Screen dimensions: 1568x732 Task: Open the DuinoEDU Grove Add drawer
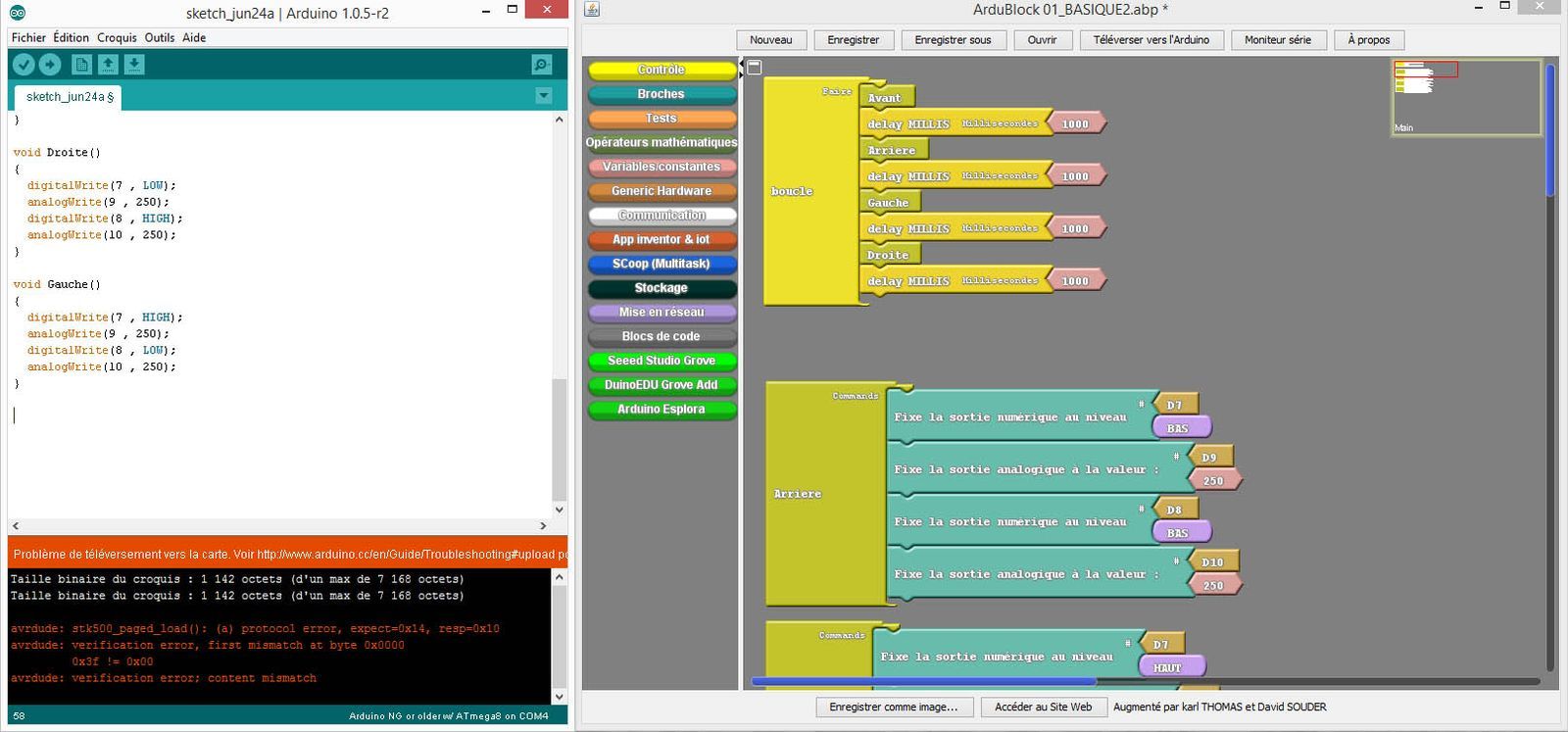[661, 385]
